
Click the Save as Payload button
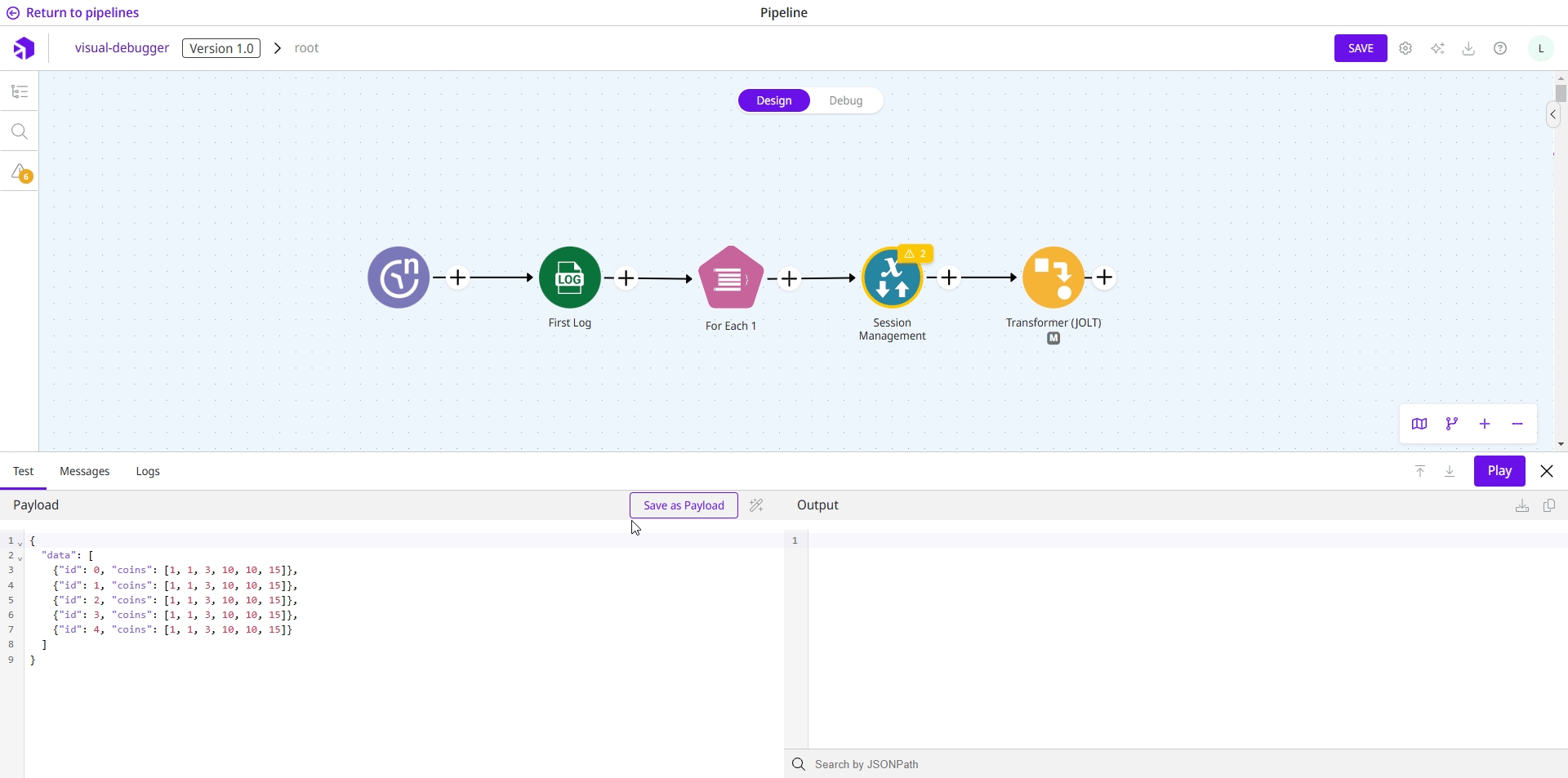point(684,505)
